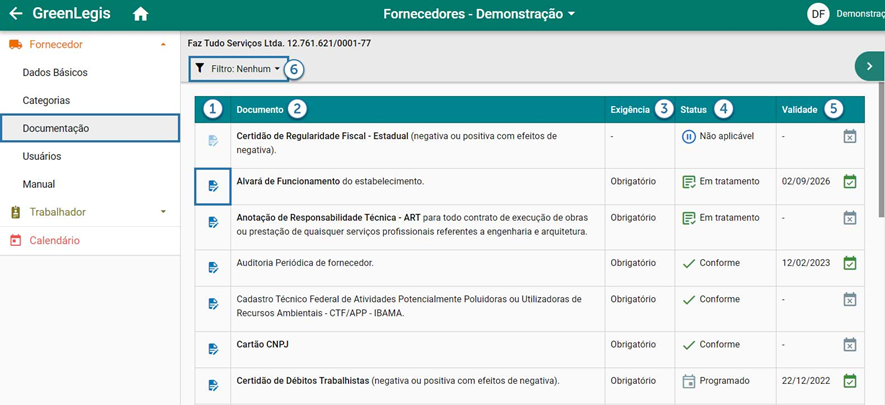Open Manual in sidebar
885x405 pixels.
tap(39, 184)
